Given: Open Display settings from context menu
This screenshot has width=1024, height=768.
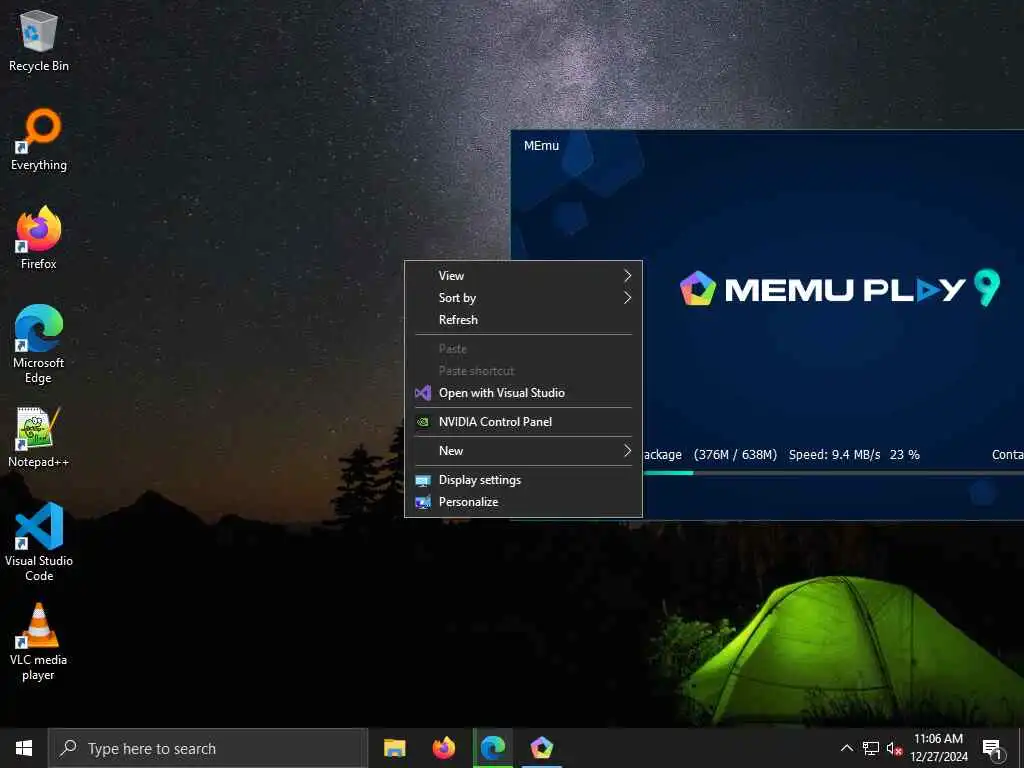Looking at the screenshot, I should coord(523,480).
